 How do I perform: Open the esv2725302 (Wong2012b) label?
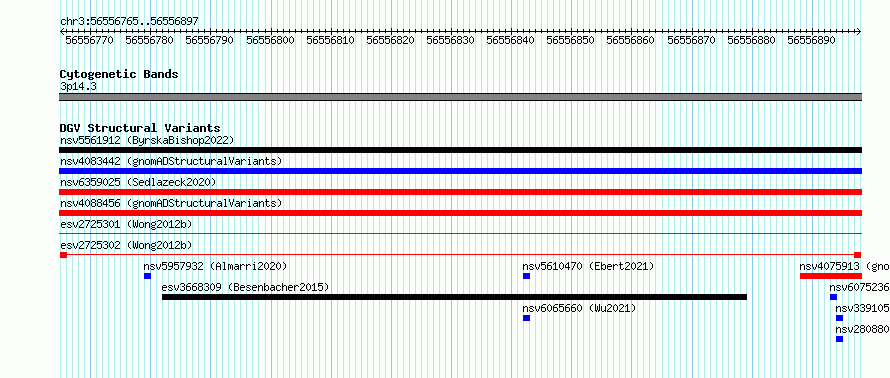tap(126, 245)
